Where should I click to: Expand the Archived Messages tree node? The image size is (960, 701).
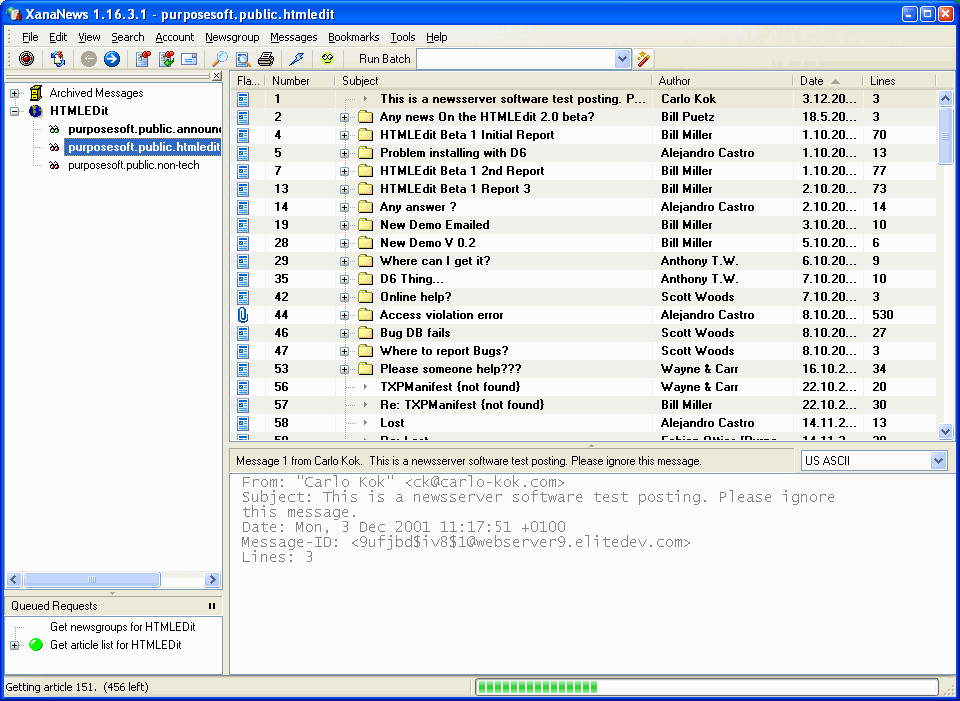(x=15, y=94)
